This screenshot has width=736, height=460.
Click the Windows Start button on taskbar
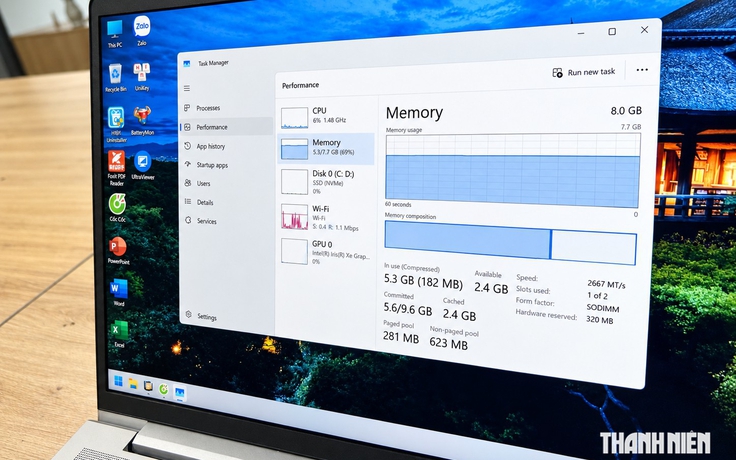118,381
